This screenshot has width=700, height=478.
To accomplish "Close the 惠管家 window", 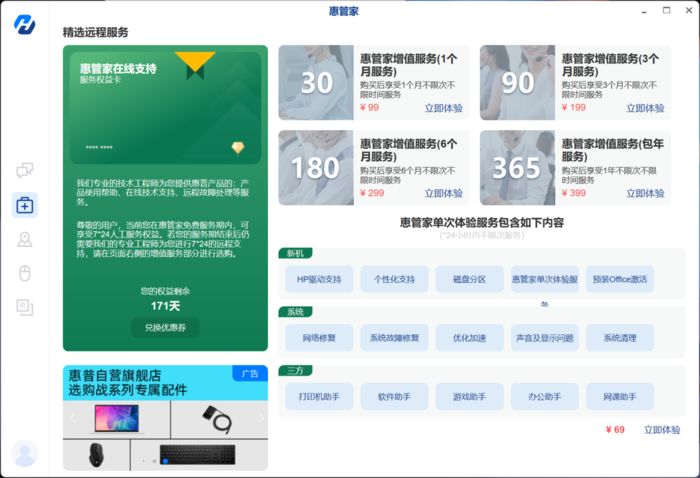I will [689, 10].
